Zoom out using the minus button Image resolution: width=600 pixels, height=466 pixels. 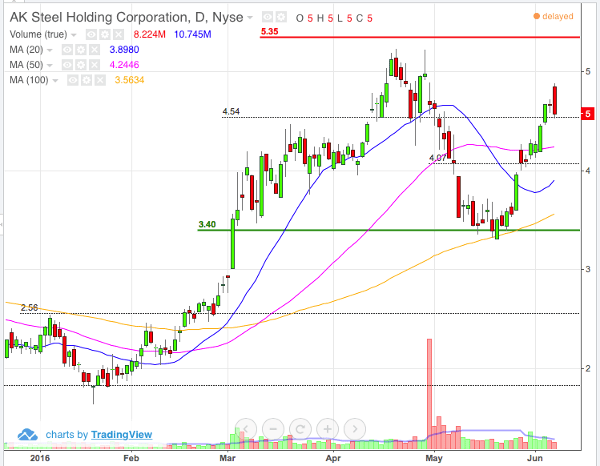pyautogui.click(x=273, y=429)
